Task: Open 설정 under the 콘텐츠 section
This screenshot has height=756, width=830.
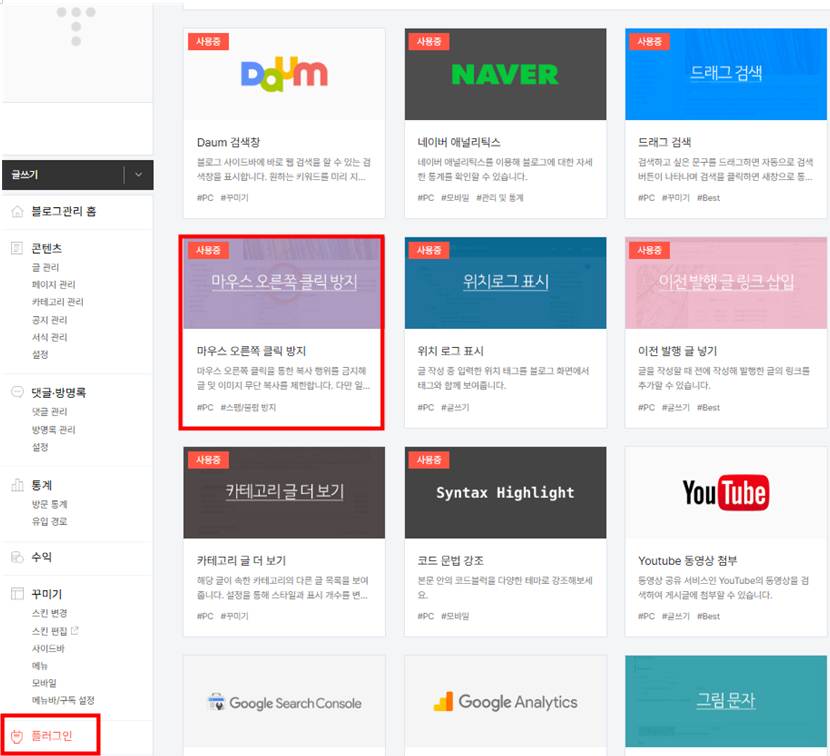Action: (x=40, y=354)
